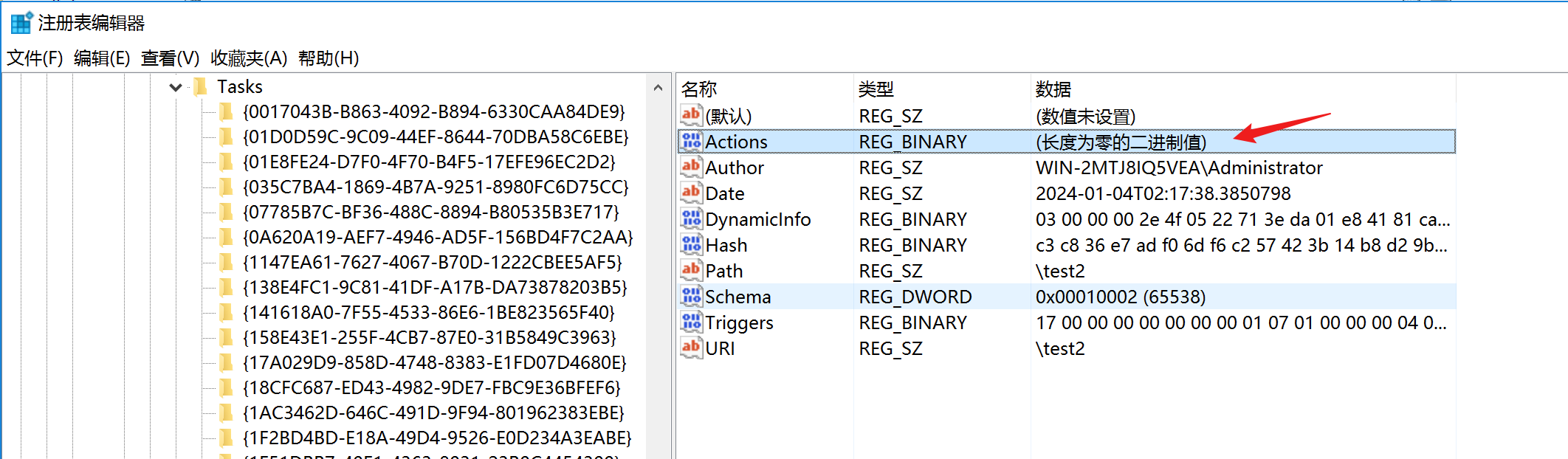This screenshot has width=1568, height=459.
Task: Click the string icon beside URI value
Action: (x=691, y=348)
